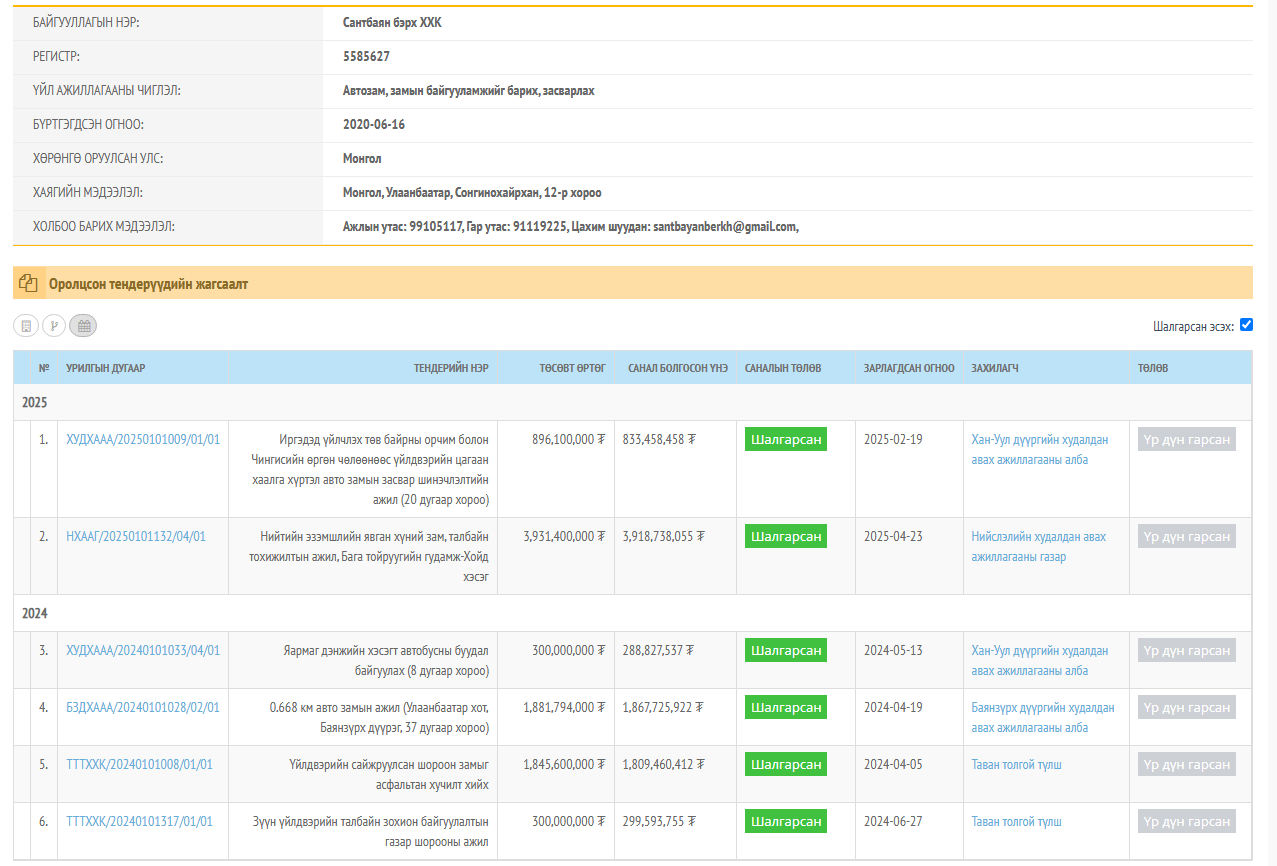Open Баянзүрх дүүргийн худалдан авах ажиллагааны алба
Viewport: 1277px width, 866px height.
pos(1042,717)
